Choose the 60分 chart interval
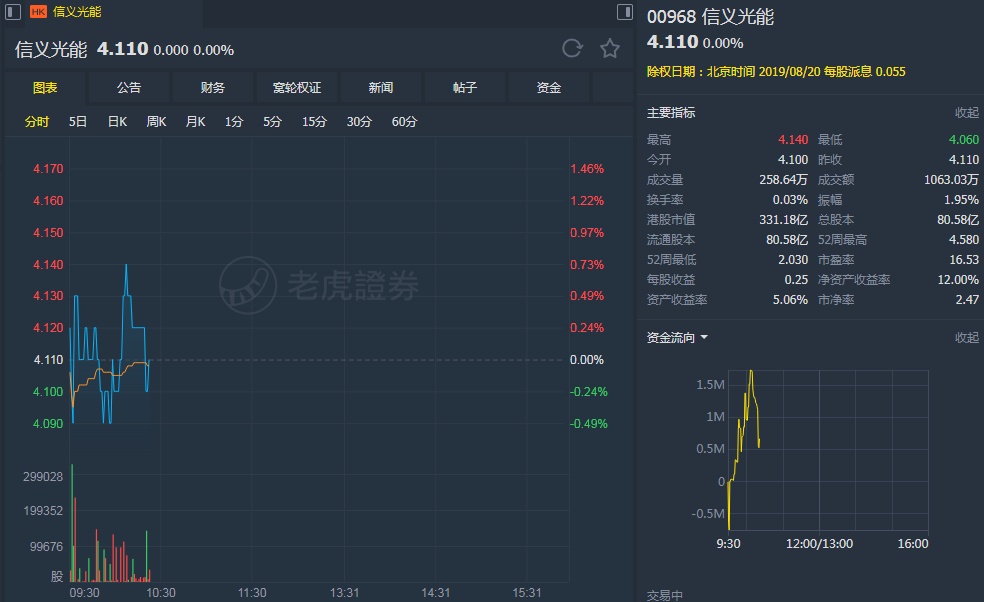Screen dimensions: 984x602 [404, 122]
